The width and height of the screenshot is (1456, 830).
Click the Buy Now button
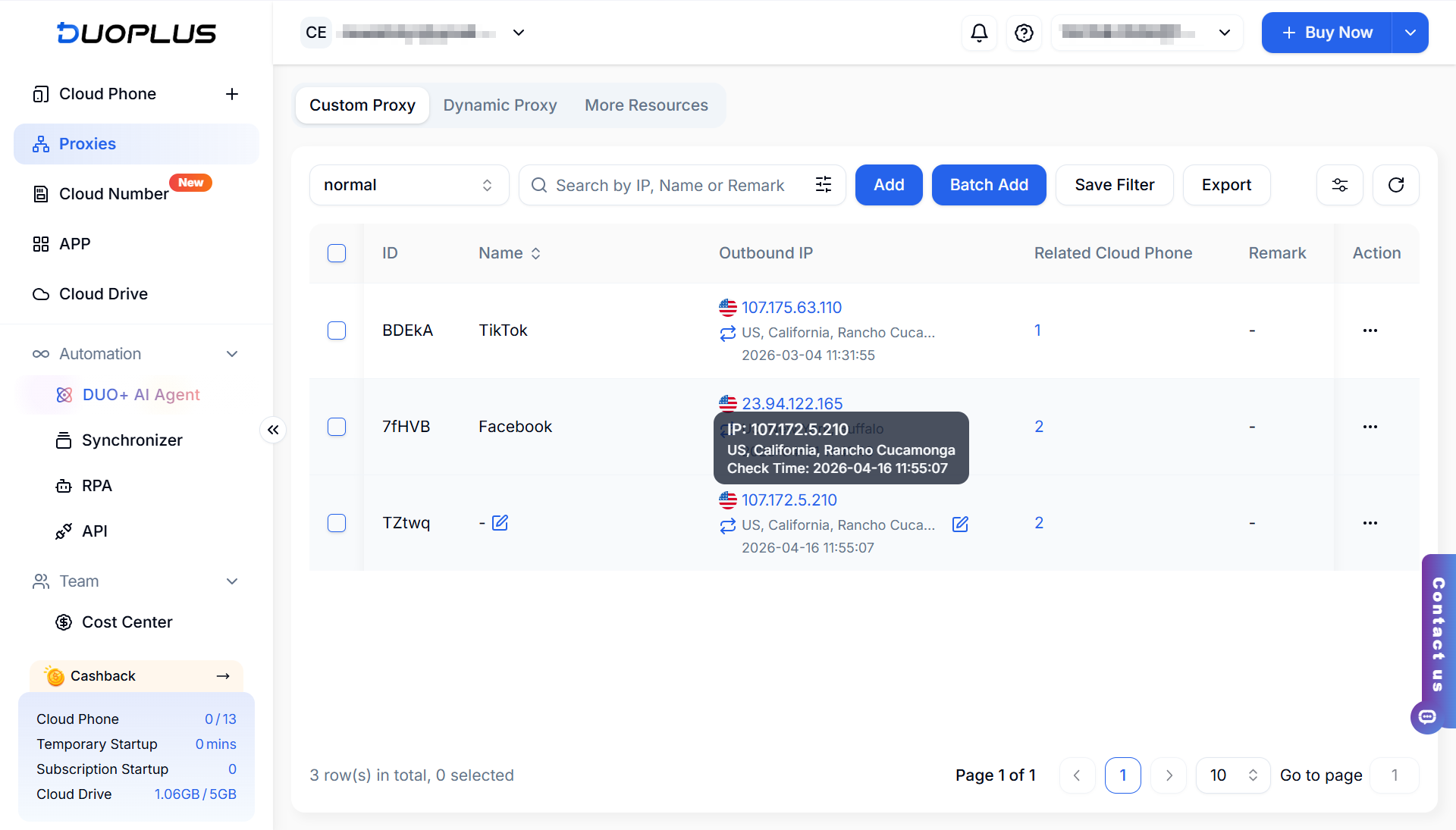pos(1327,33)
